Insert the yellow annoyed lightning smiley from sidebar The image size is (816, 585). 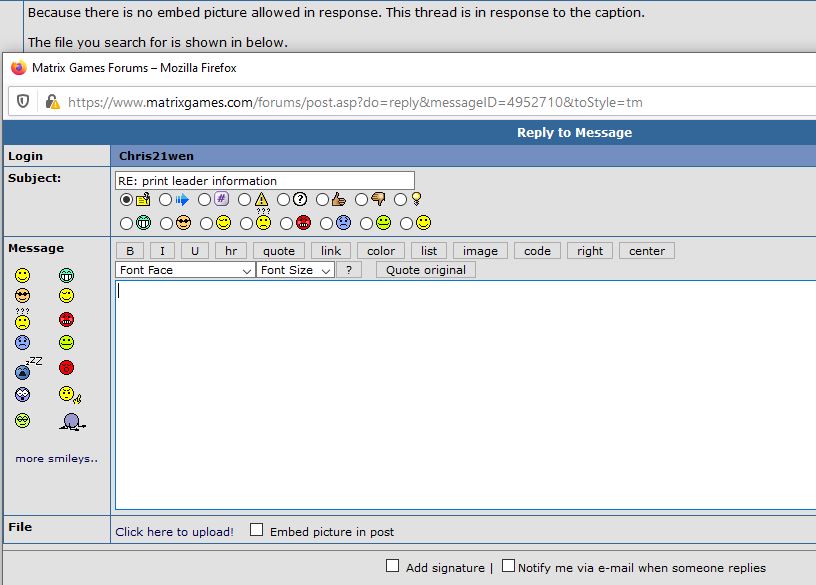(x=70, y=395)
